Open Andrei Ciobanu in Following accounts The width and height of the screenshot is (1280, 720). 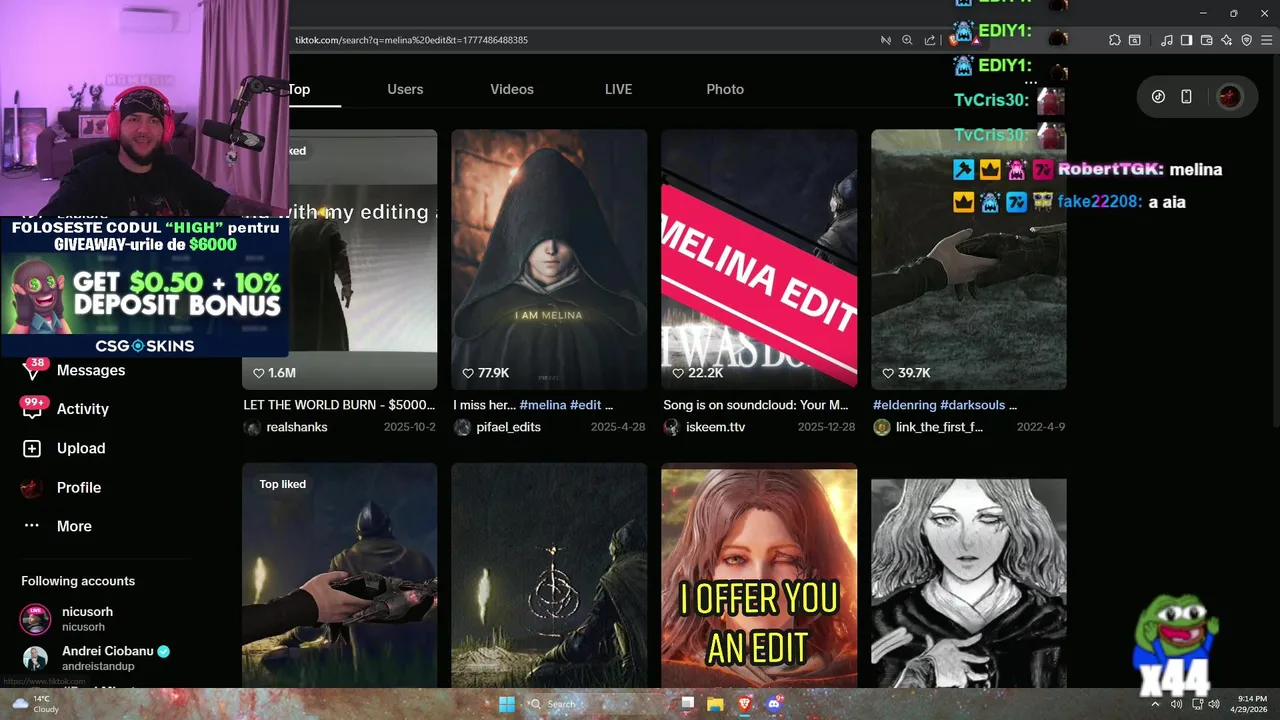(96, 658)
